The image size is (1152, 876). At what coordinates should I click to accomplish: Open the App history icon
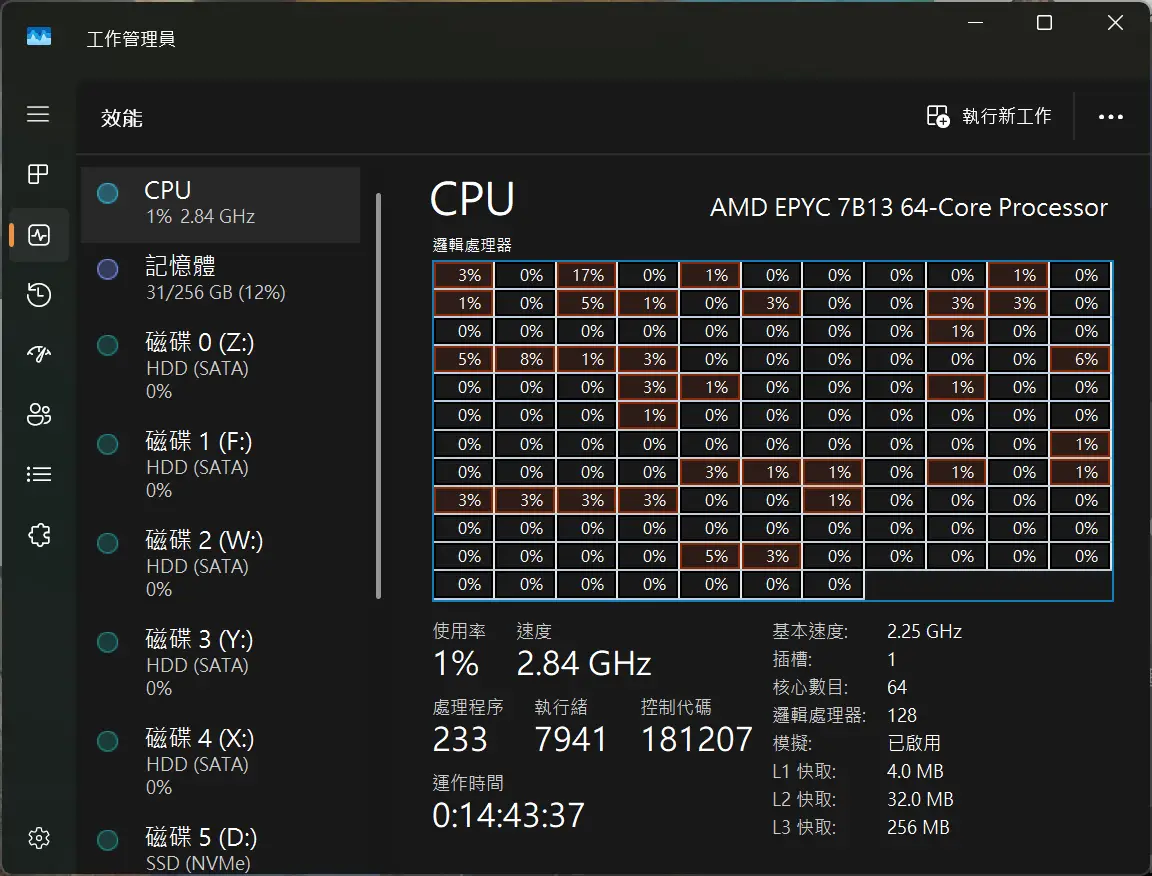point(39,295)
